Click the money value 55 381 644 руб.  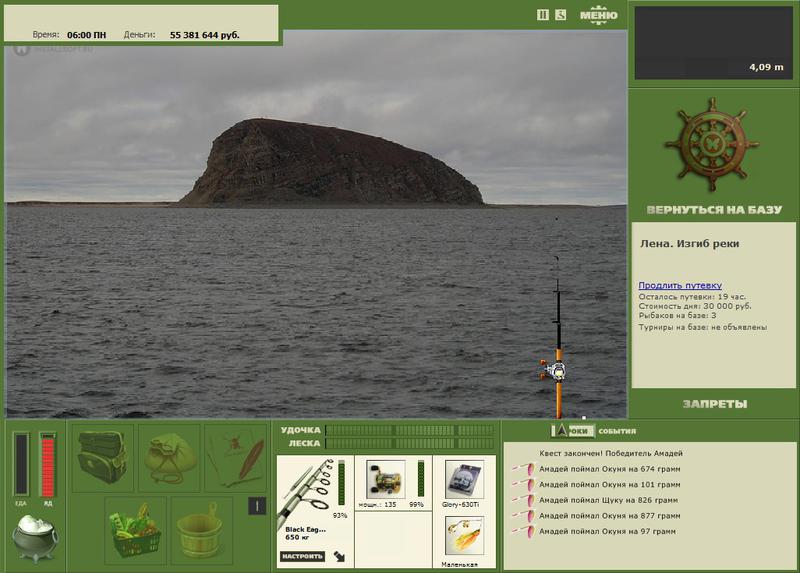[205, 35]
